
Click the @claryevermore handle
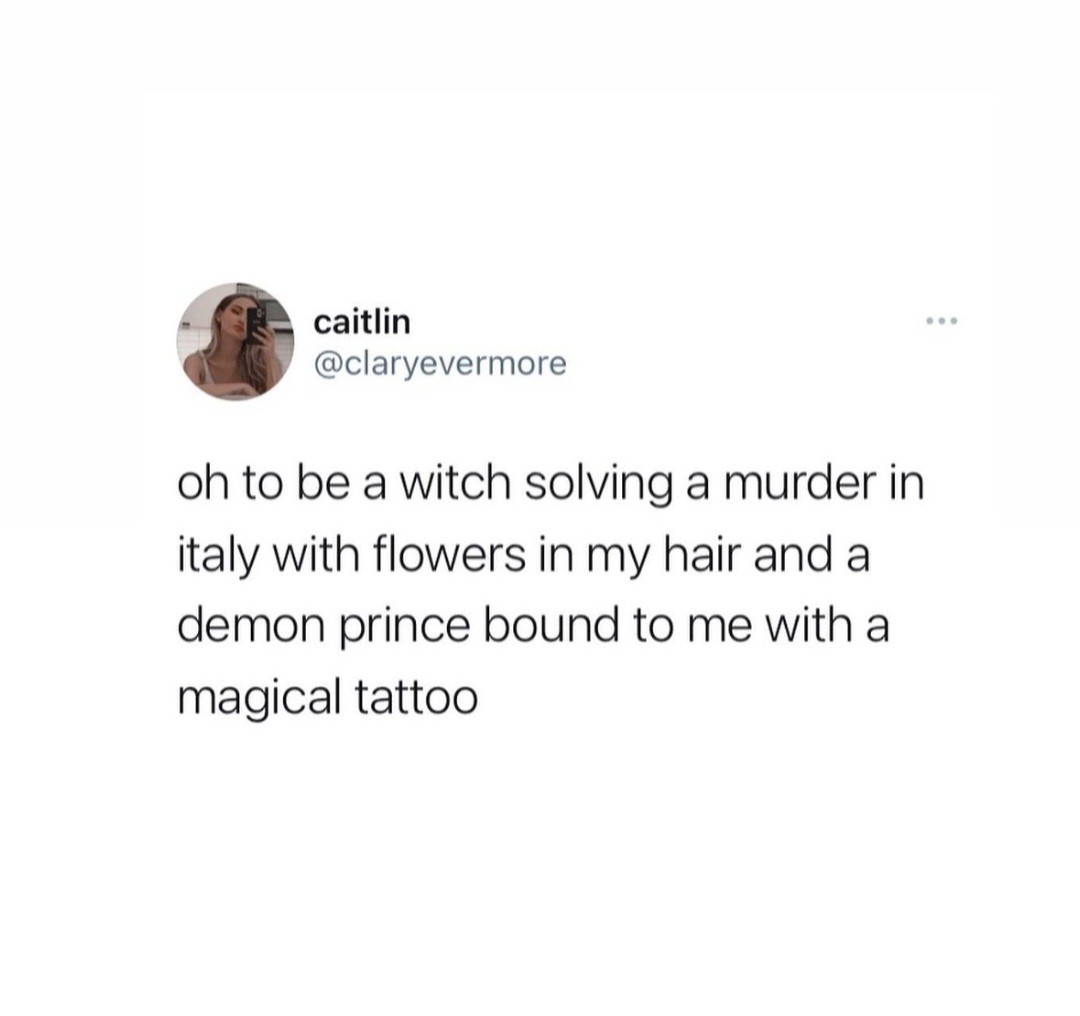point(440,363)
